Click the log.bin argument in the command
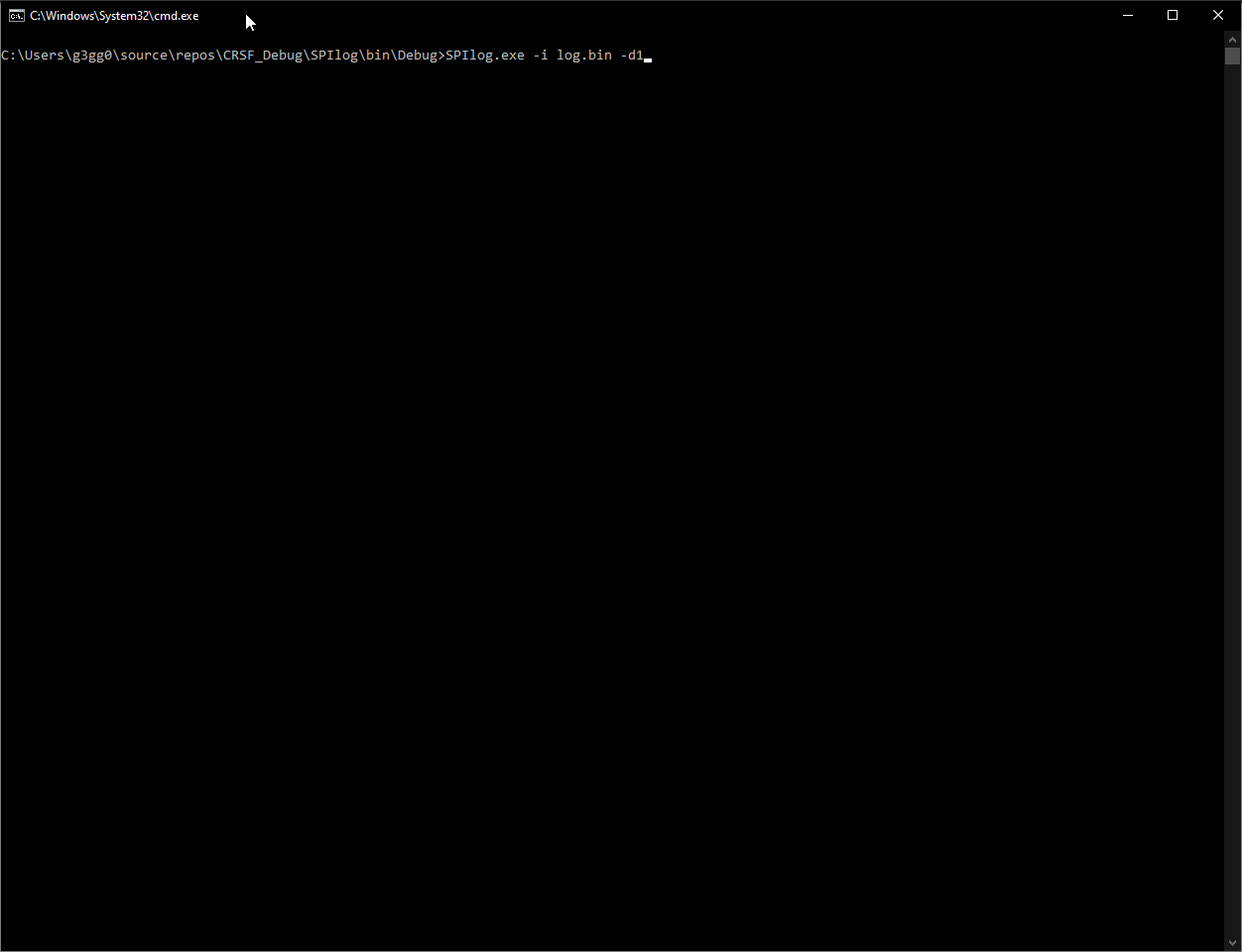The width and height of the screenshot is (1242, 952). [x=584, y=56]
